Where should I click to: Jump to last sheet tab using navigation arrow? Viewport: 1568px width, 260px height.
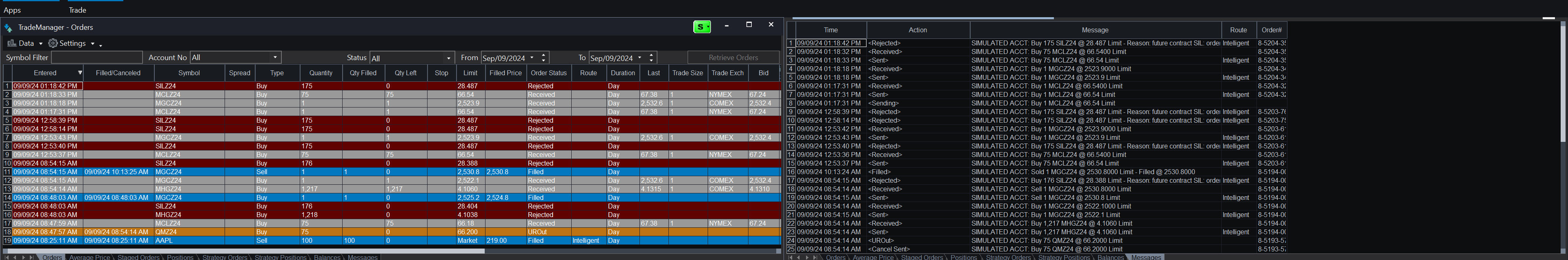pos(32,257)
